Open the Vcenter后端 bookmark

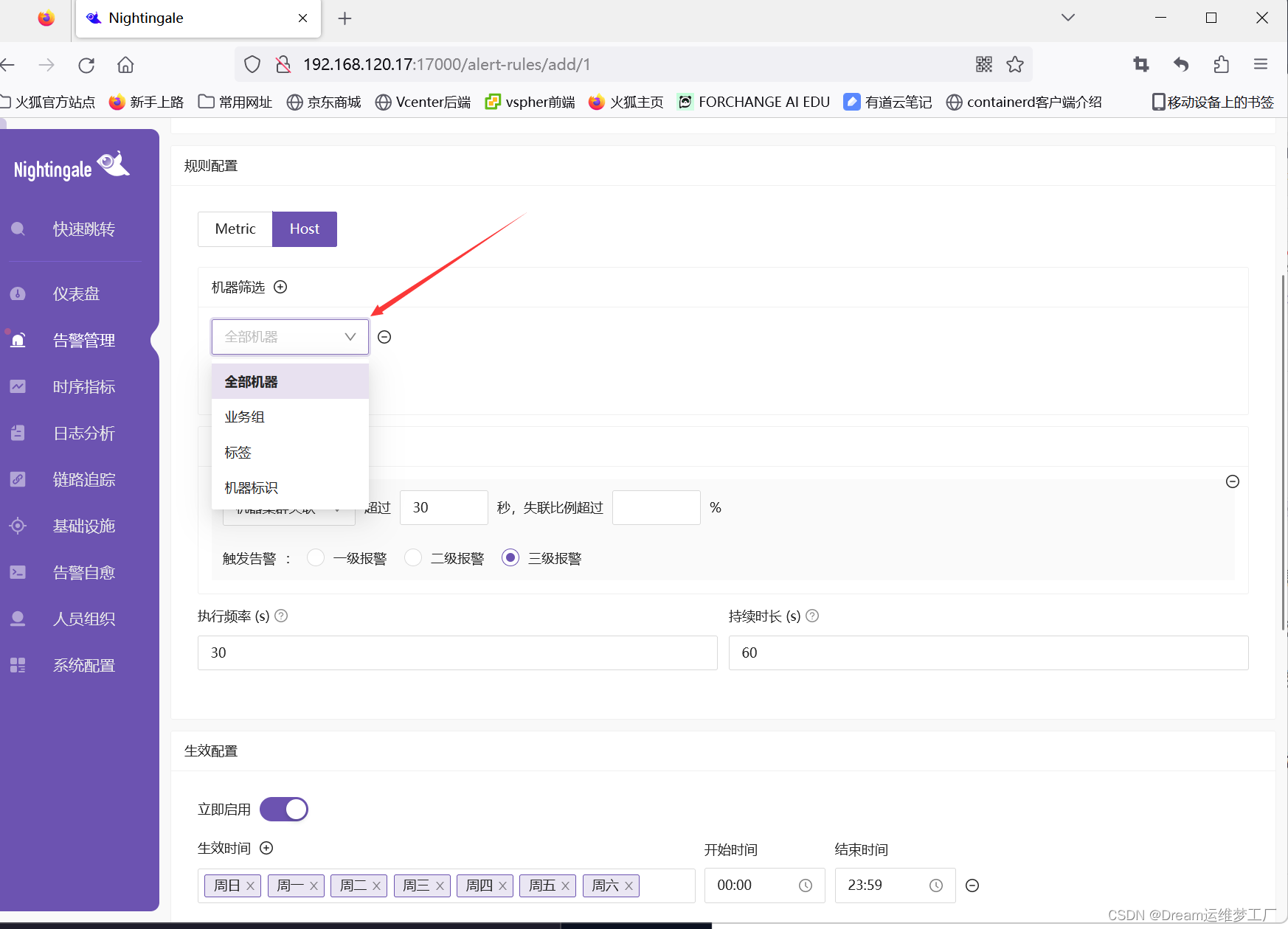click(423, 102)
